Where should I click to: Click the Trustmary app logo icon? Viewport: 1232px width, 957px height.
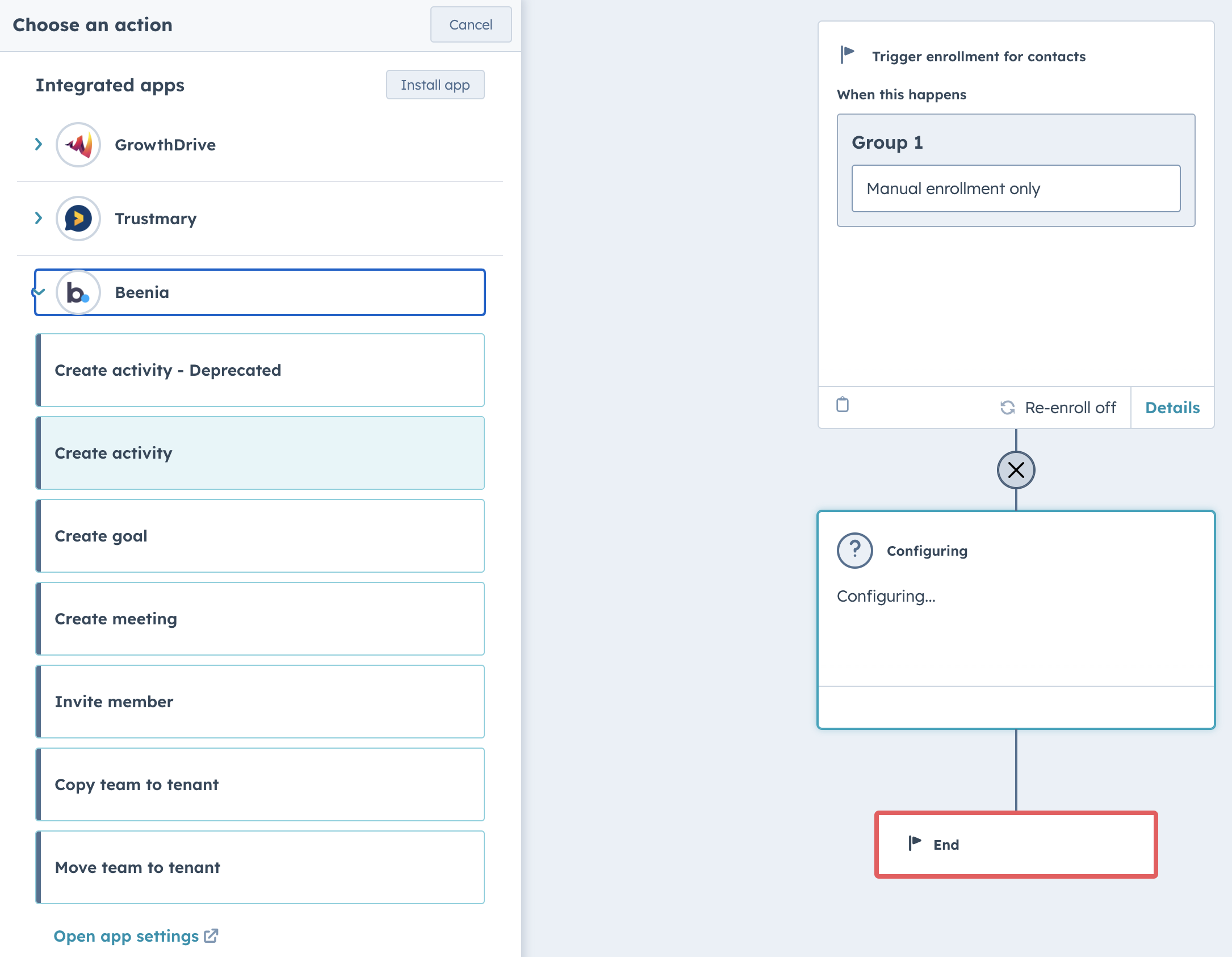click(x=78, y=219)
